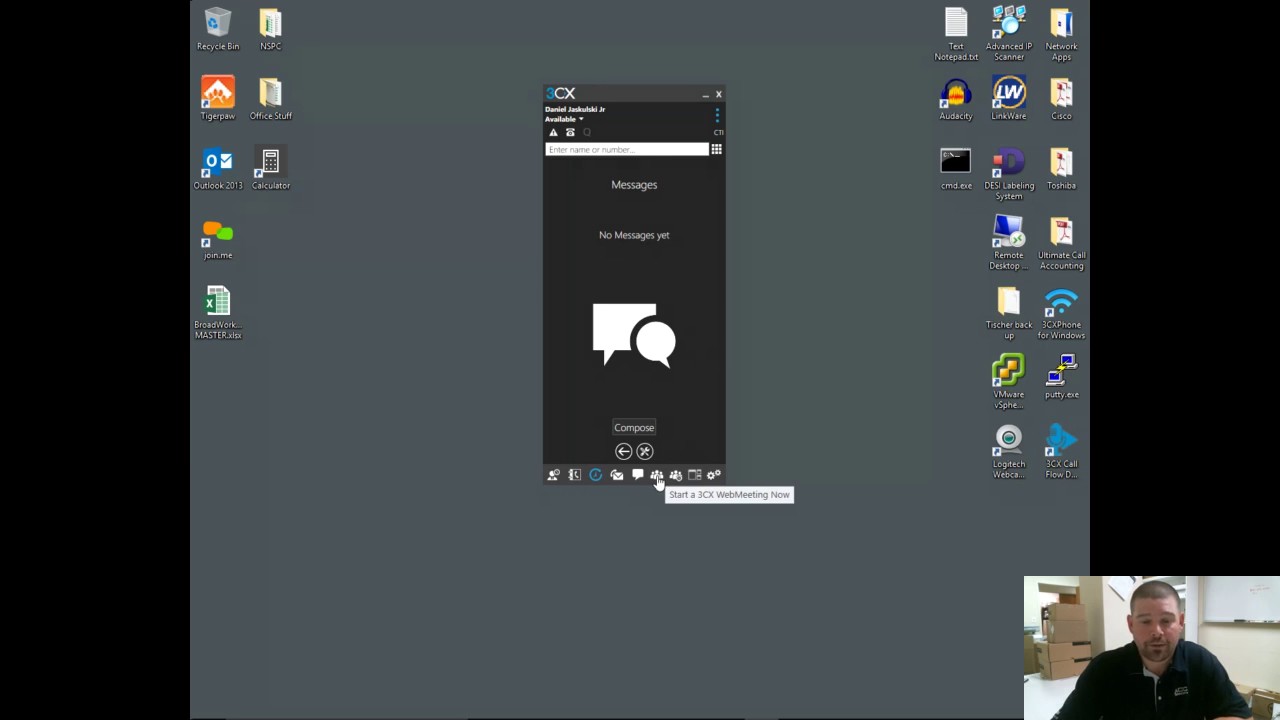Select the VMware vSphere shortcut
Screen dimensions: 1280x720
1009,382
